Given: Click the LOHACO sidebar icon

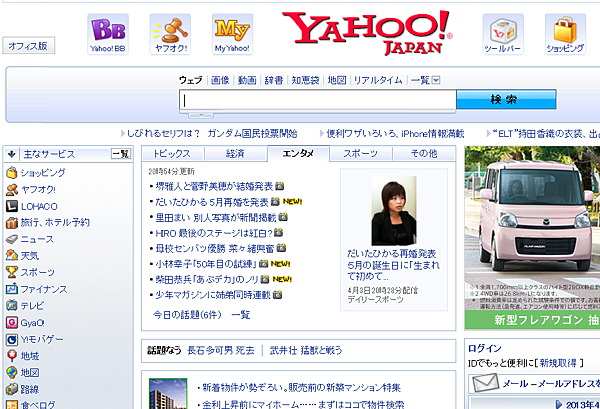Looking at the screenshot, I should (12, 206).
